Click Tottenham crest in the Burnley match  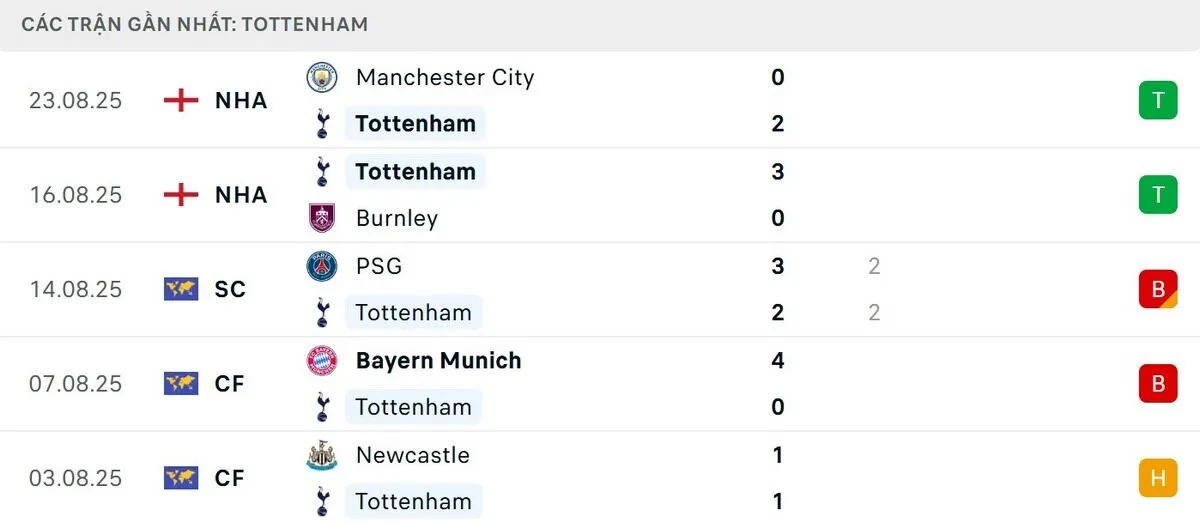click(322, 172)
